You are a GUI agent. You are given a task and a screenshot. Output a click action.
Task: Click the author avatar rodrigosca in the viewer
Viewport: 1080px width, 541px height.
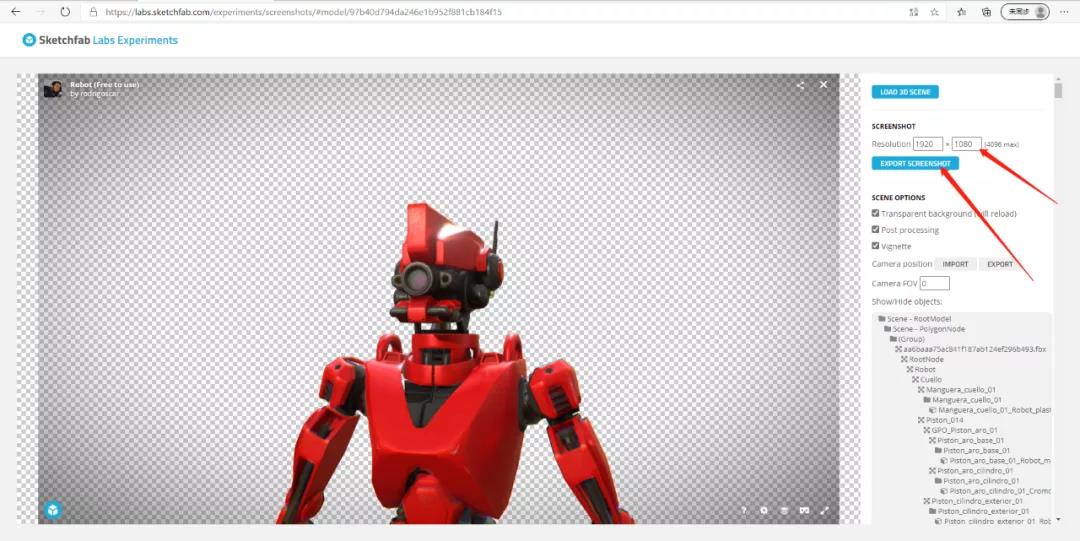[53, 89]
